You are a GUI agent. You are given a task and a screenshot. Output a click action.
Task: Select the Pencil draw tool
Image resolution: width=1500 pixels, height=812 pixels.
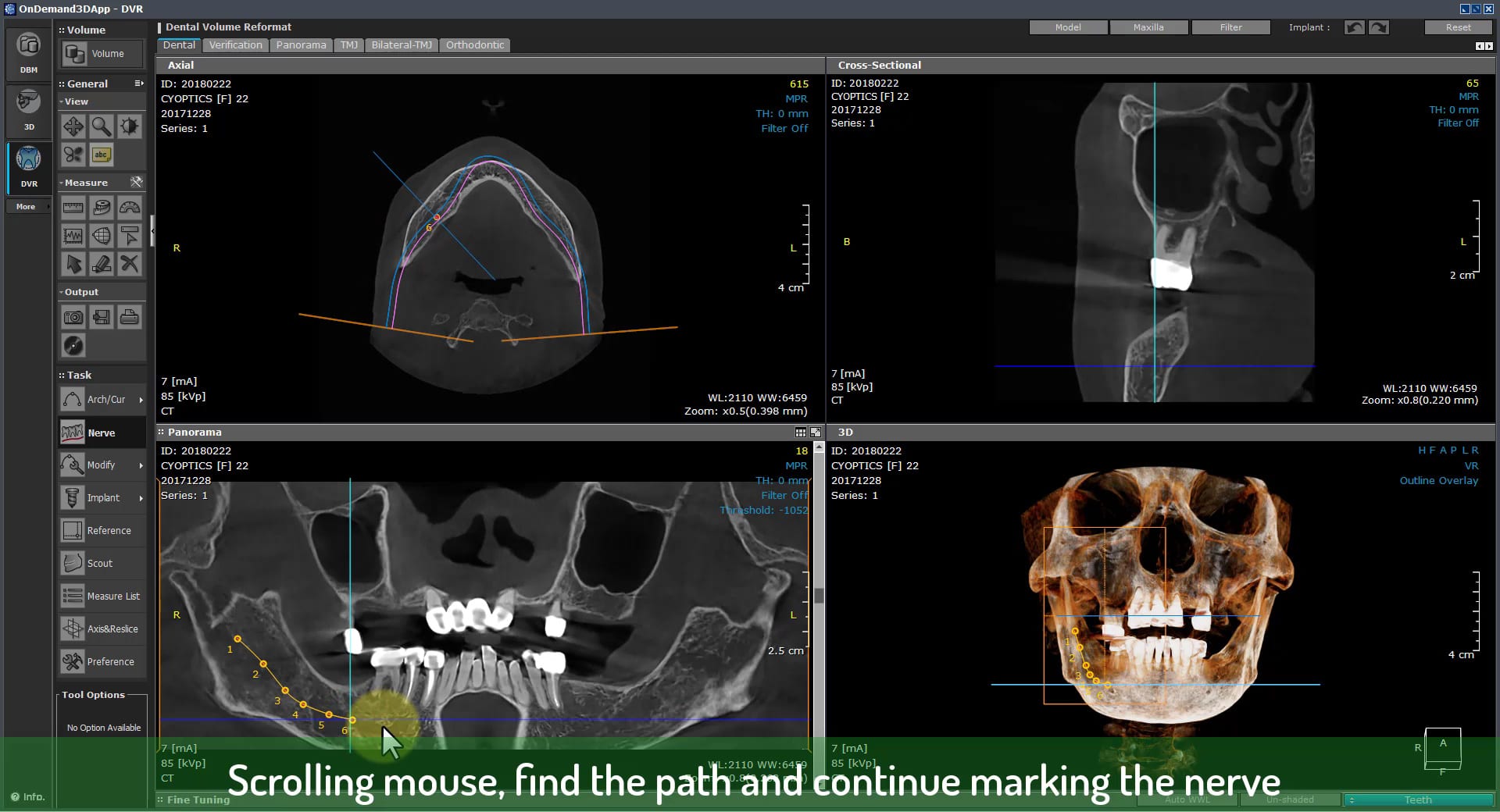click(x=102, y=264)
